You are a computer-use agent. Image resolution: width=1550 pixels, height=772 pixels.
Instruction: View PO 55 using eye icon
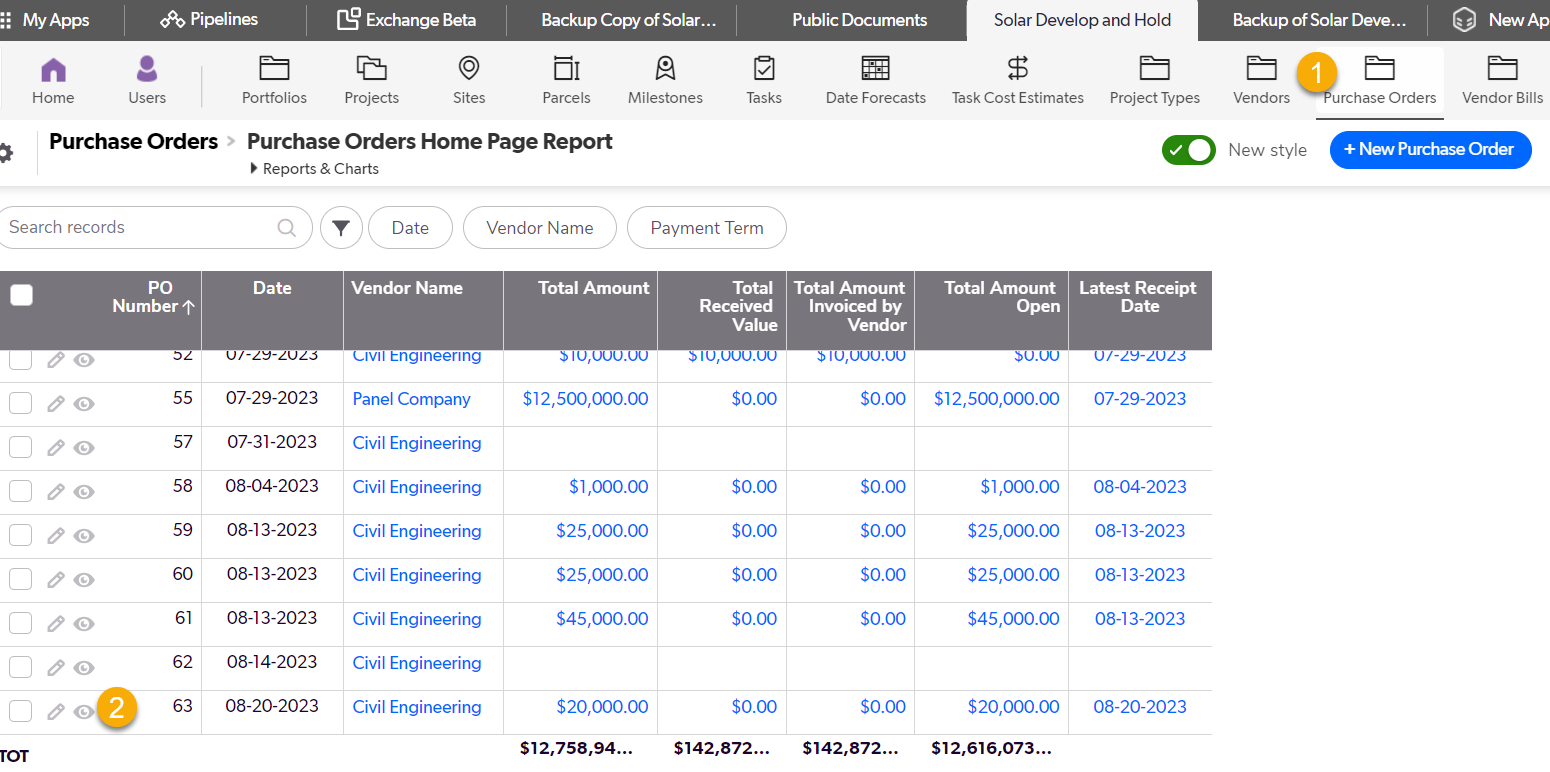[85, 403]
